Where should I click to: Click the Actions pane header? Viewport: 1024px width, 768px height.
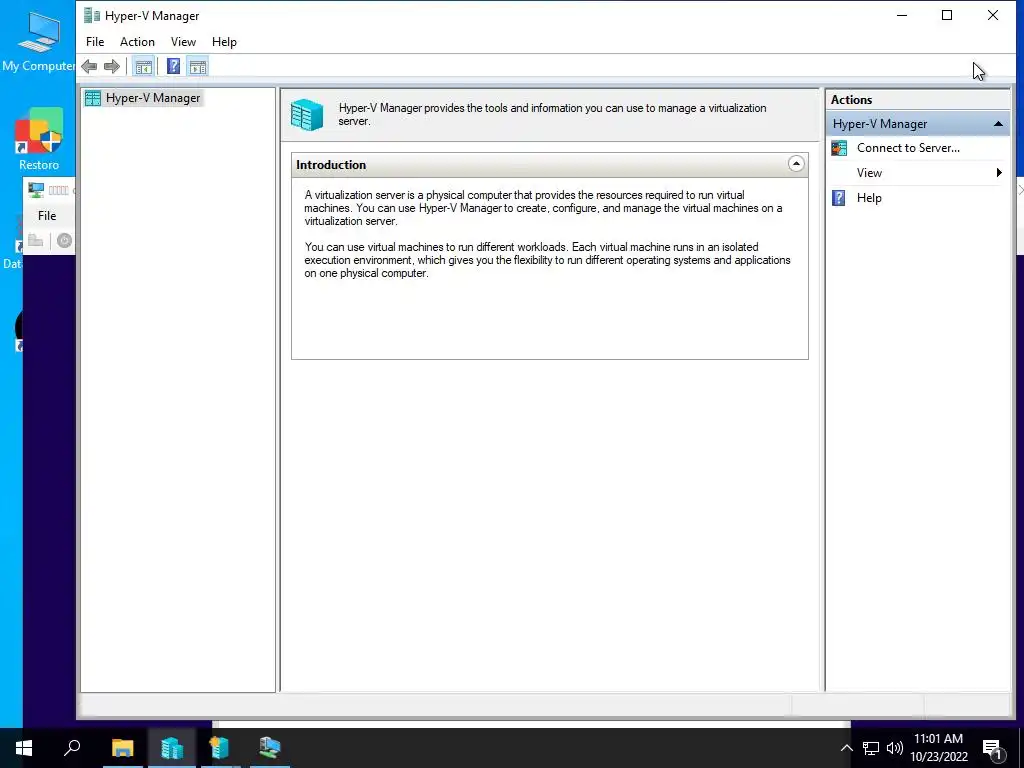918,100
